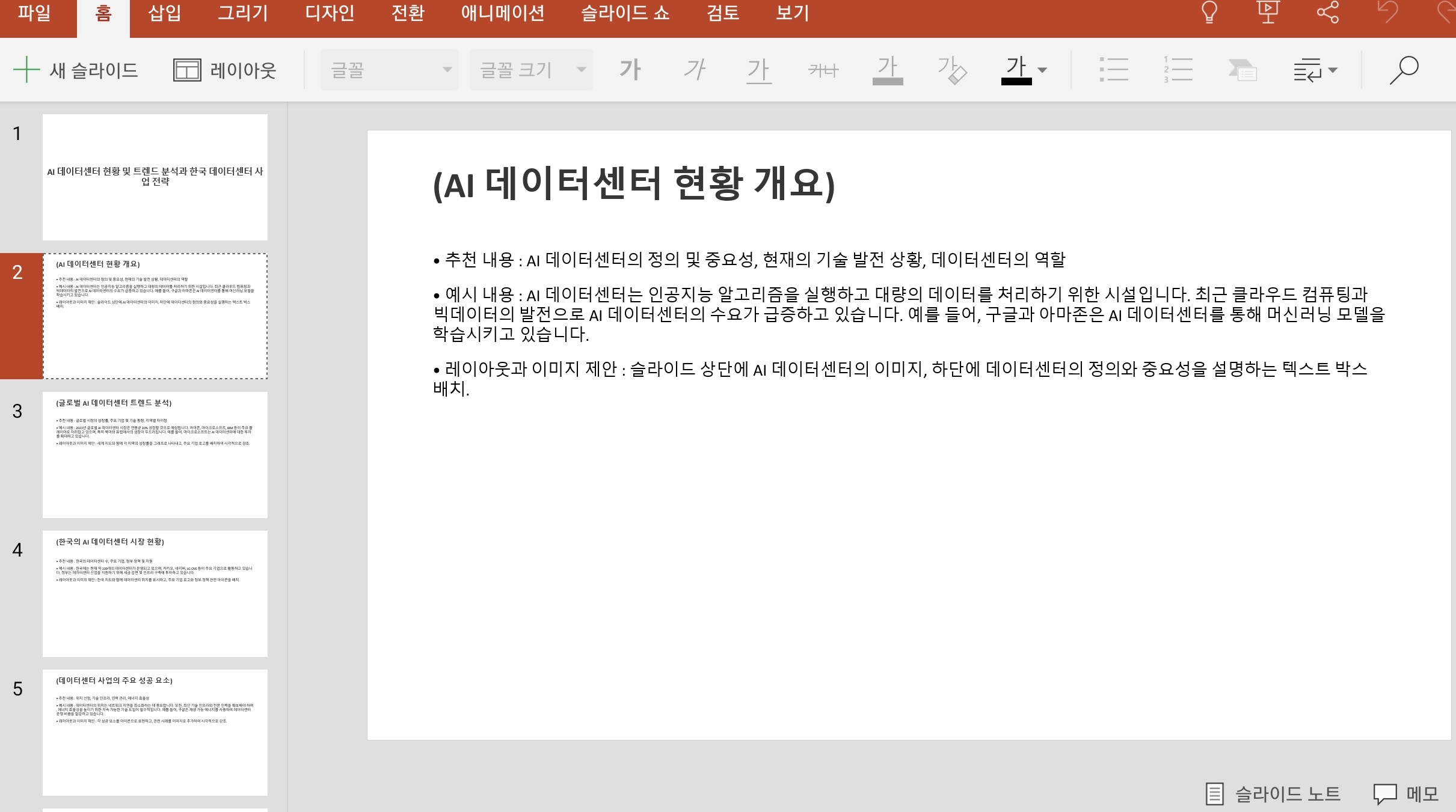
Task: Open the search magnifier tool
Action: pyautogui.click(x=1404, y=70)
